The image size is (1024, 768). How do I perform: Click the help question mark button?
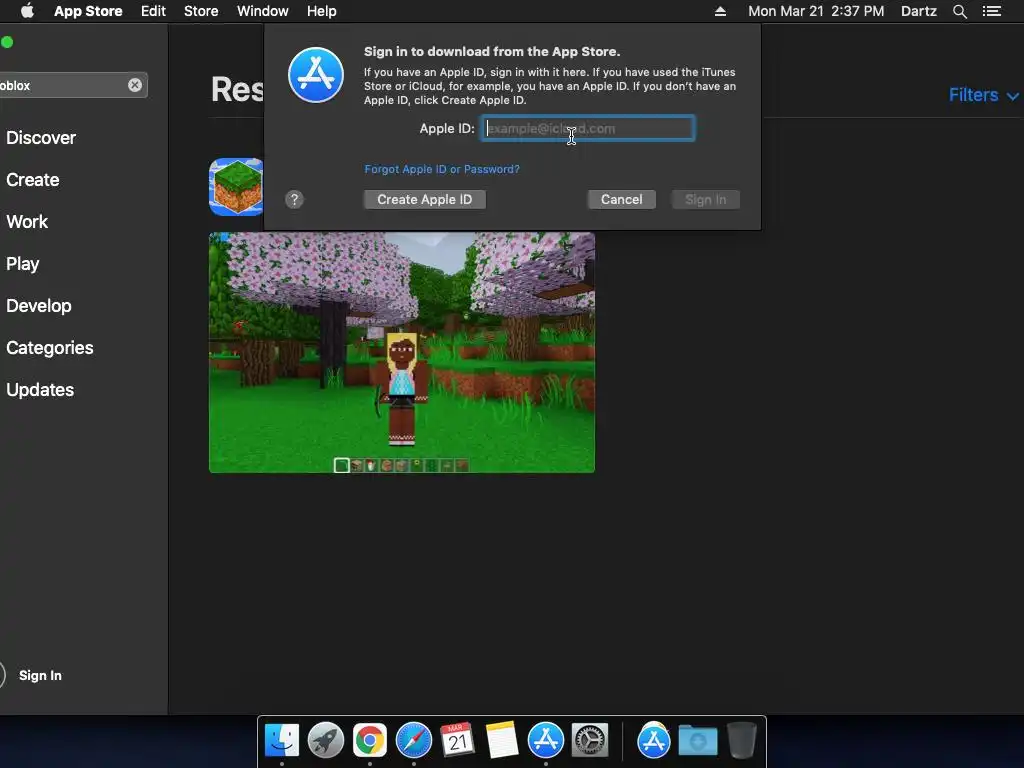point(295,199)
